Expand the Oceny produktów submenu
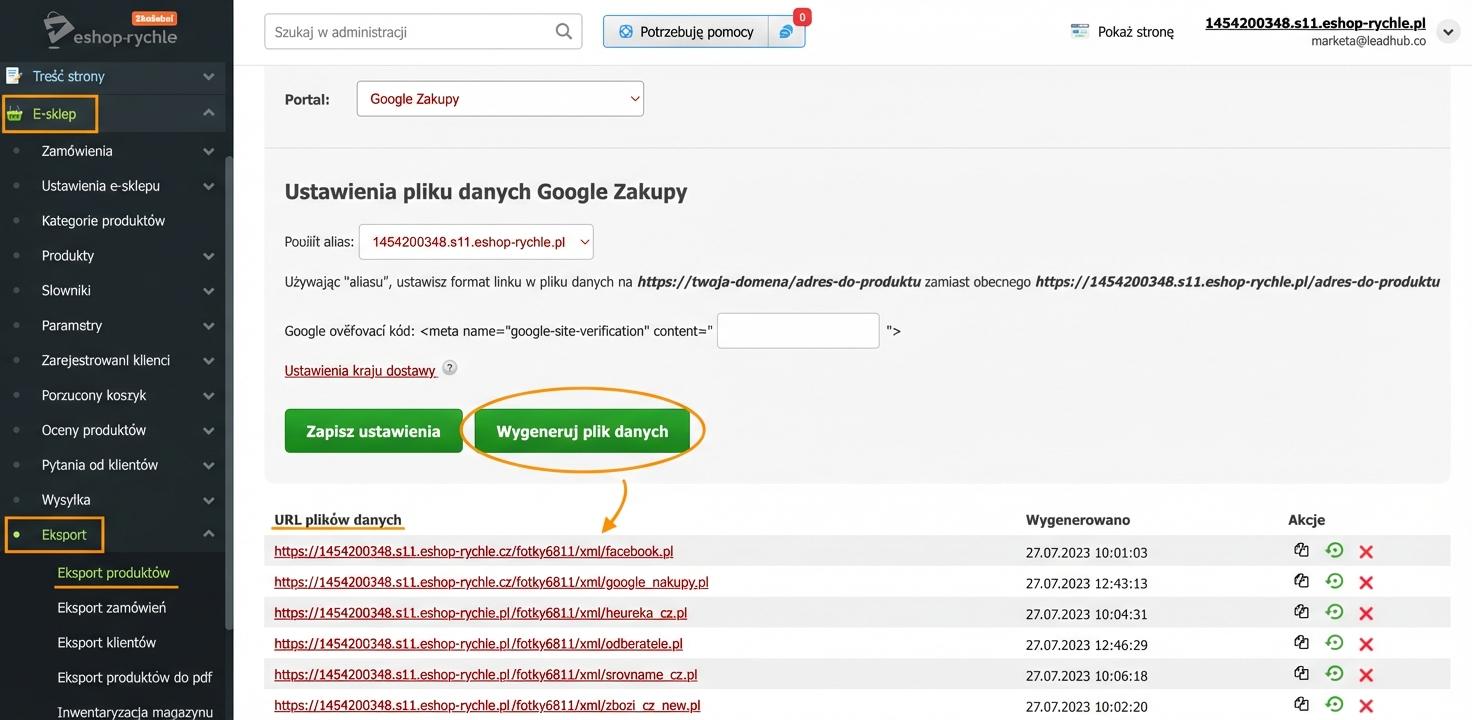 click(x=209, y=431)
